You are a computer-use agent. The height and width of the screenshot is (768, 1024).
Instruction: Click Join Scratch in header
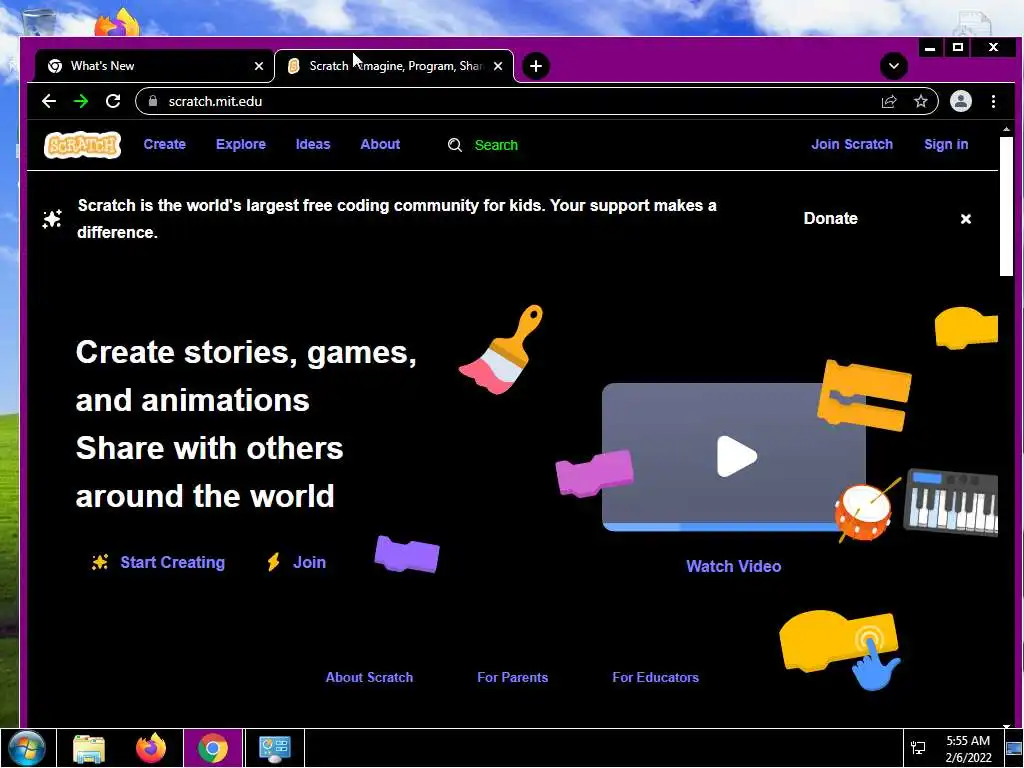[852, 144]
